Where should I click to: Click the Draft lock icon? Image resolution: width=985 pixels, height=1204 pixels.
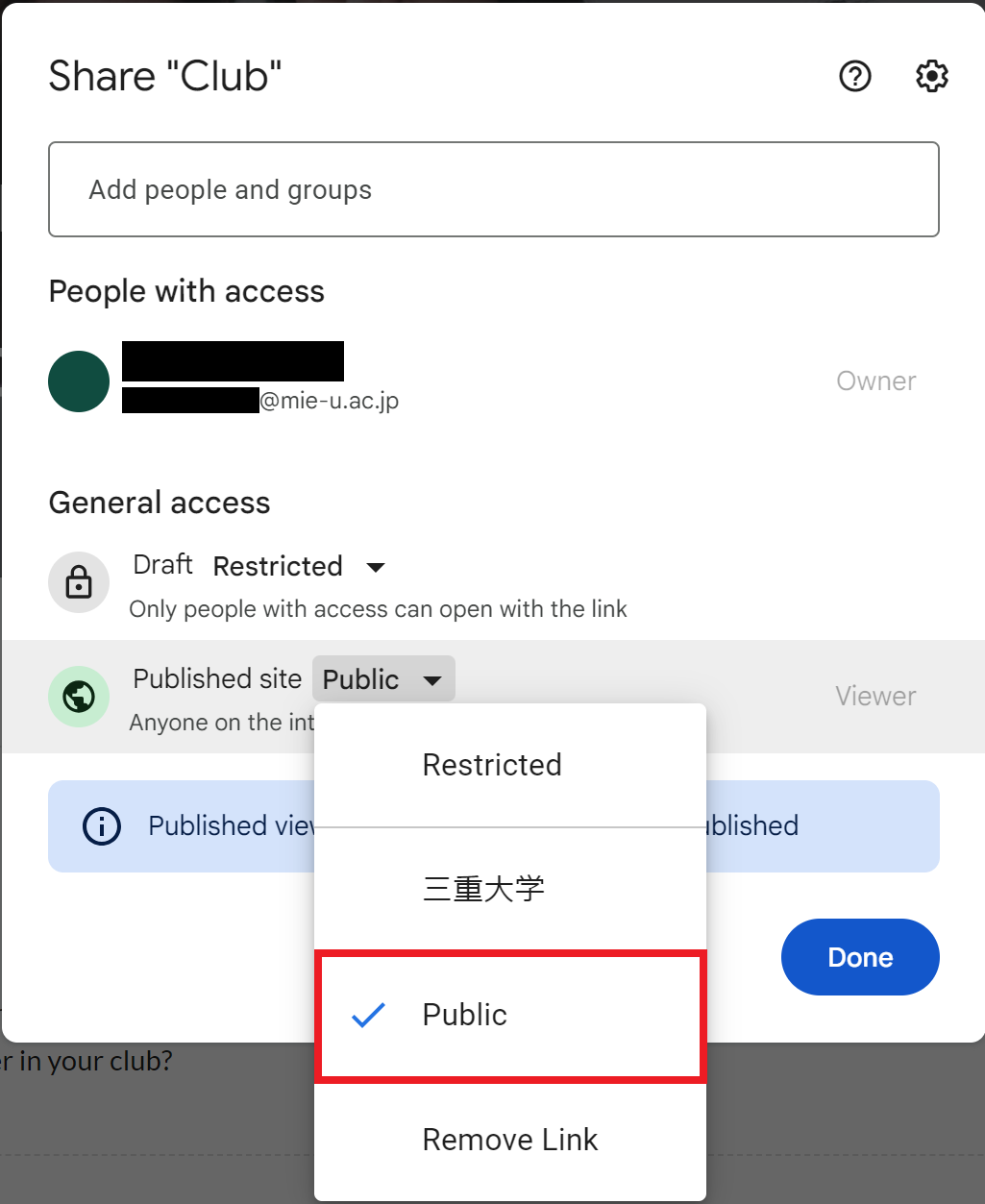(79, 582)
